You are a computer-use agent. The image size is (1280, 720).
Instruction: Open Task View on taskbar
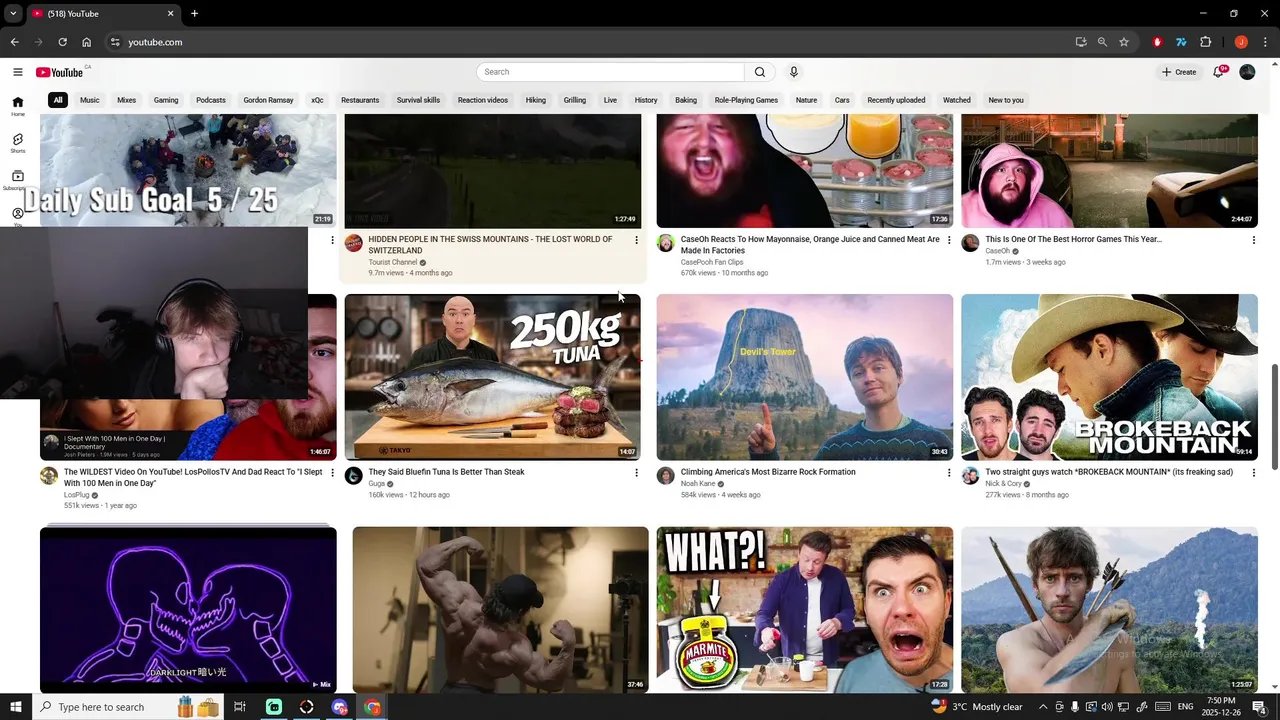240,707
